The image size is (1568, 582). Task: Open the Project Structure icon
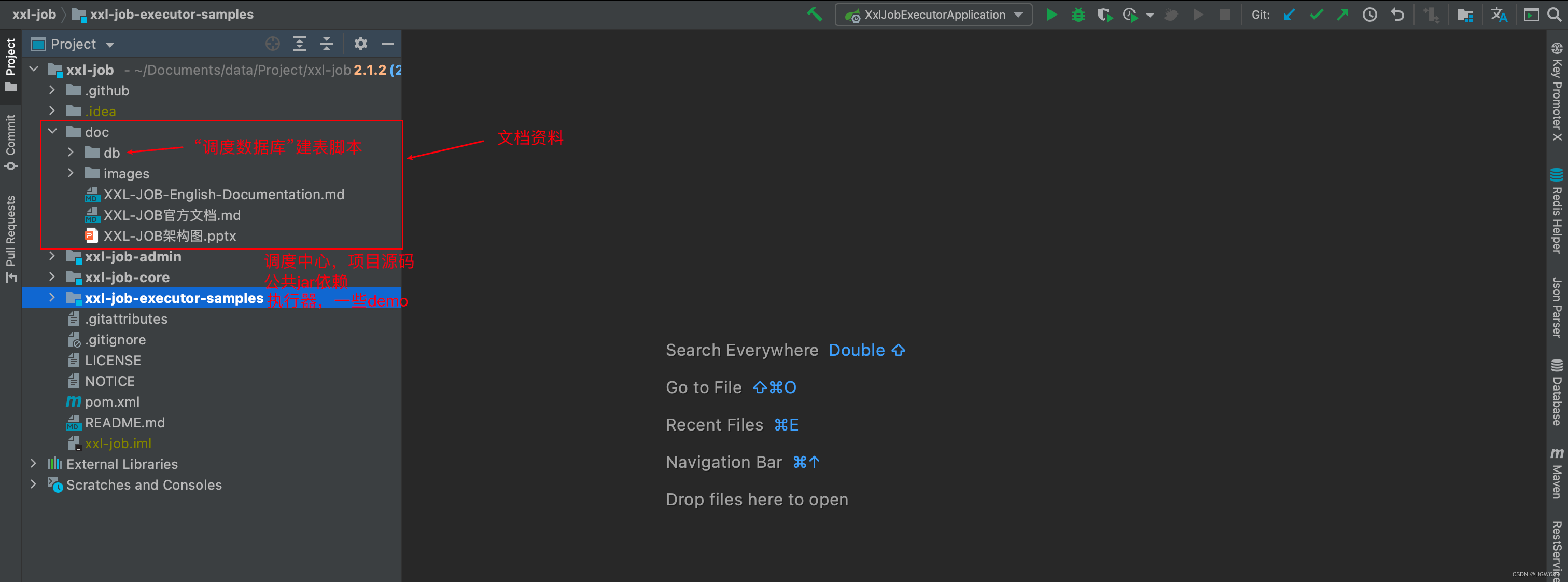click(x=1465, y=15)
